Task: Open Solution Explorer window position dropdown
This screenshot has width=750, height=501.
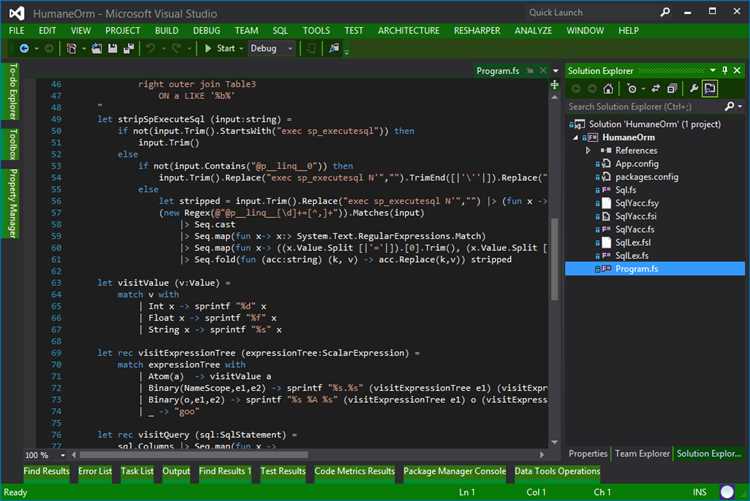Action: pyautogui.click(x=713, y=70)
